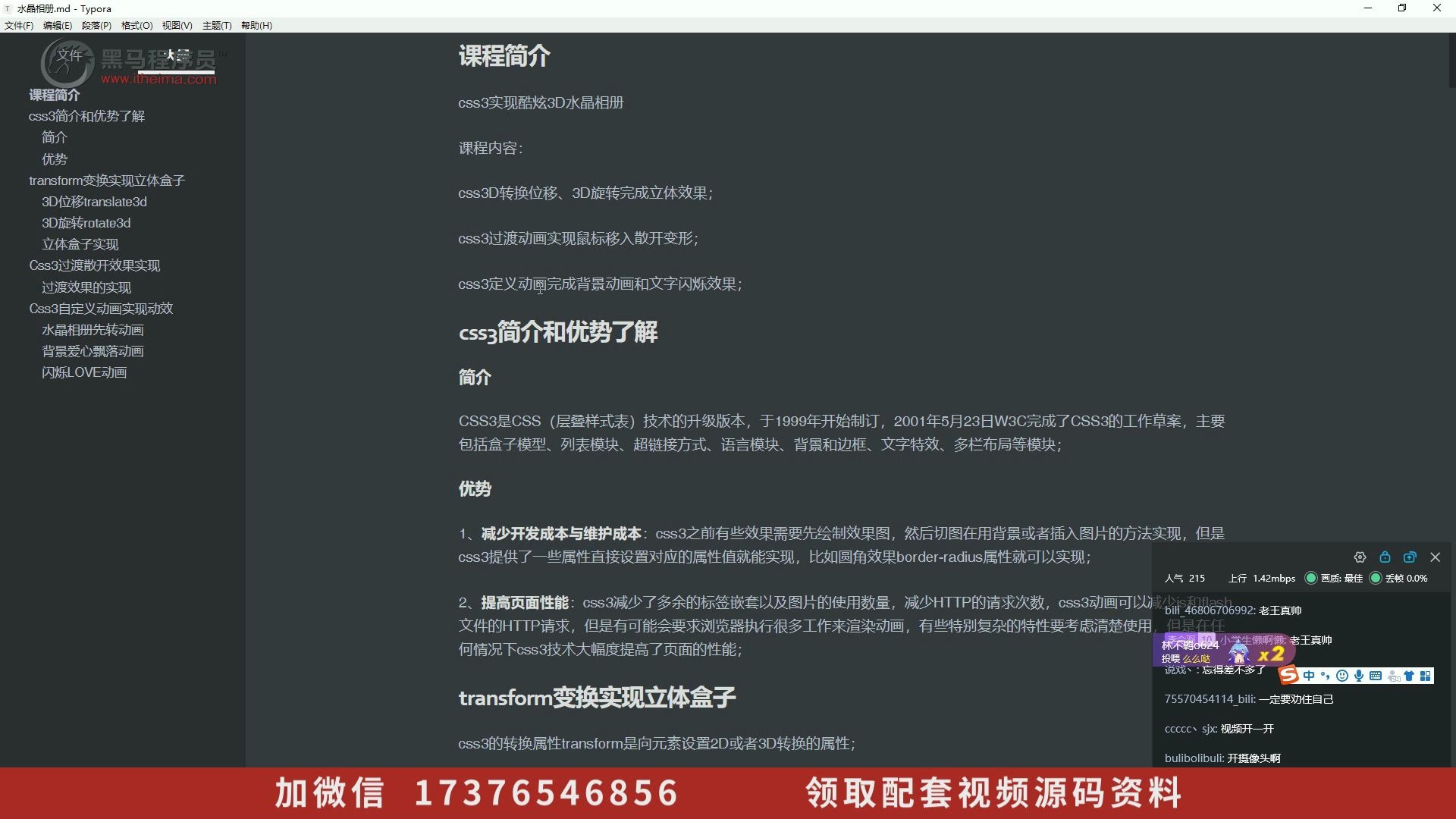Image resolution: width=1456 pixels, height=819 pixels.
Task: Switch sidebar to the 大纲 outline tab
Action: (x=177, y=55)
